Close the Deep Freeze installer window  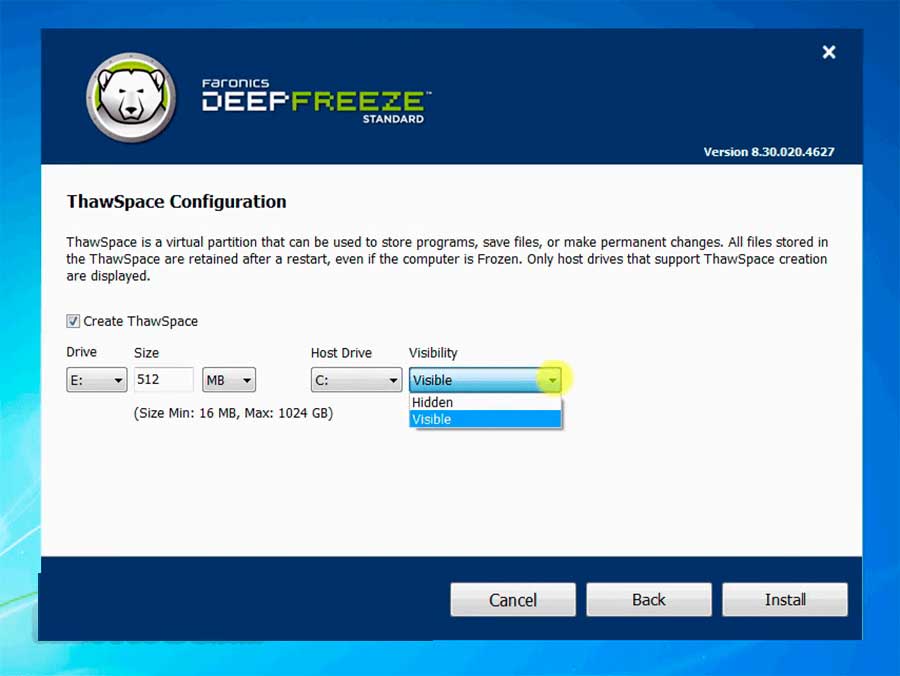click(828, 52)
